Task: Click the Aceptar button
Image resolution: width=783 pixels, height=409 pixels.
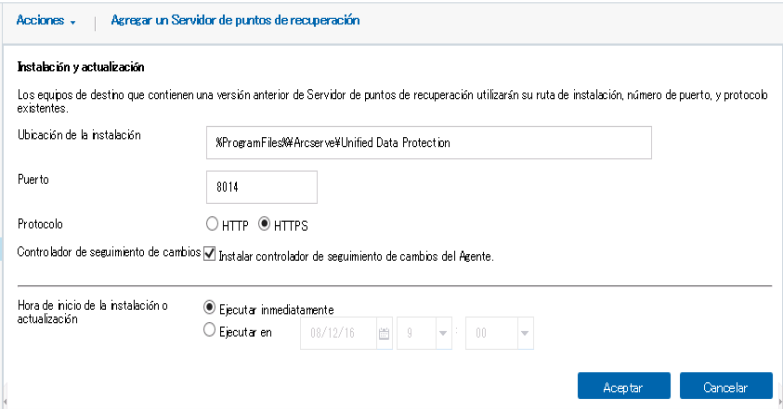Action: (x=624, y=386)
